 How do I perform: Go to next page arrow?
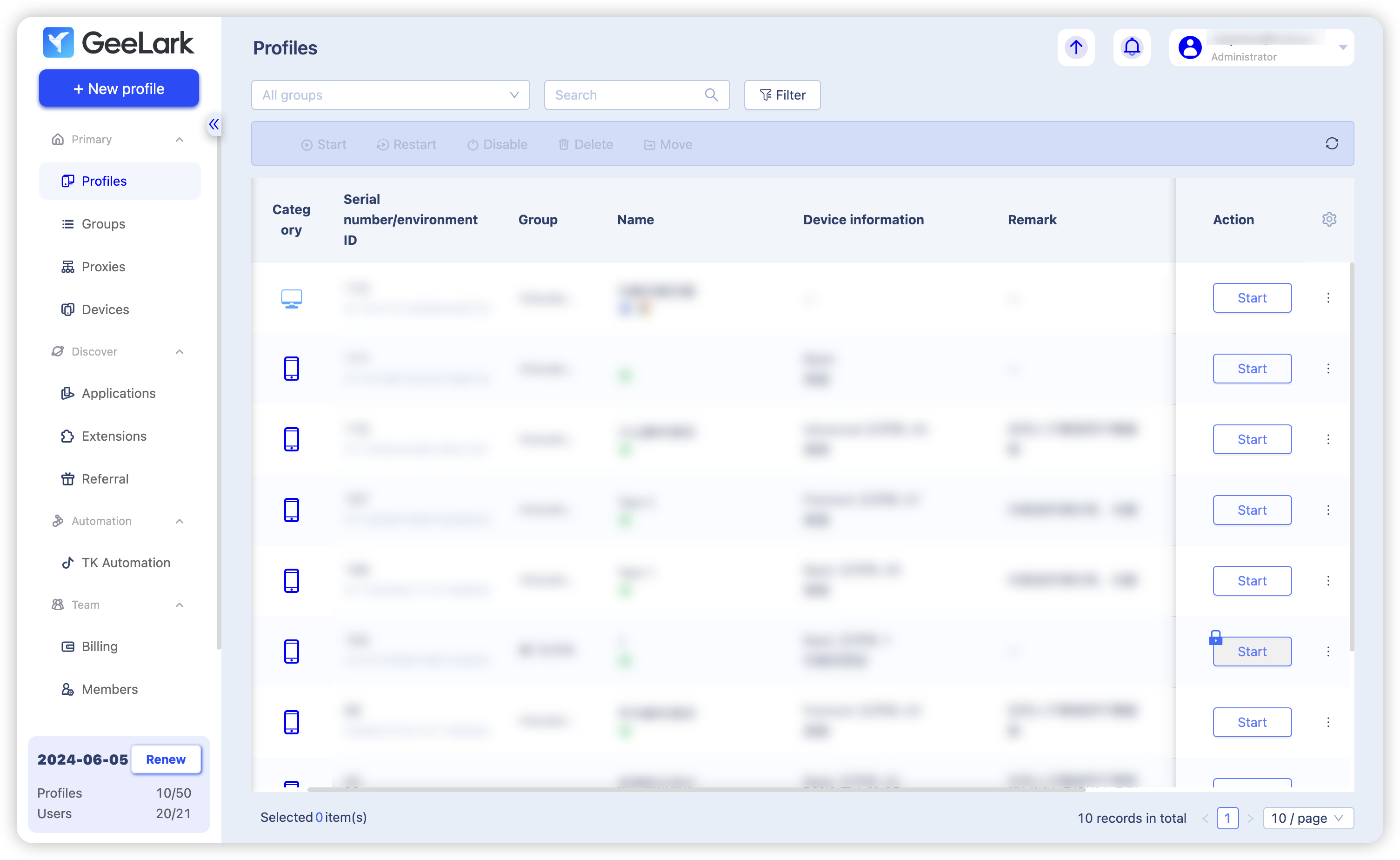[x=1250, y=818]
